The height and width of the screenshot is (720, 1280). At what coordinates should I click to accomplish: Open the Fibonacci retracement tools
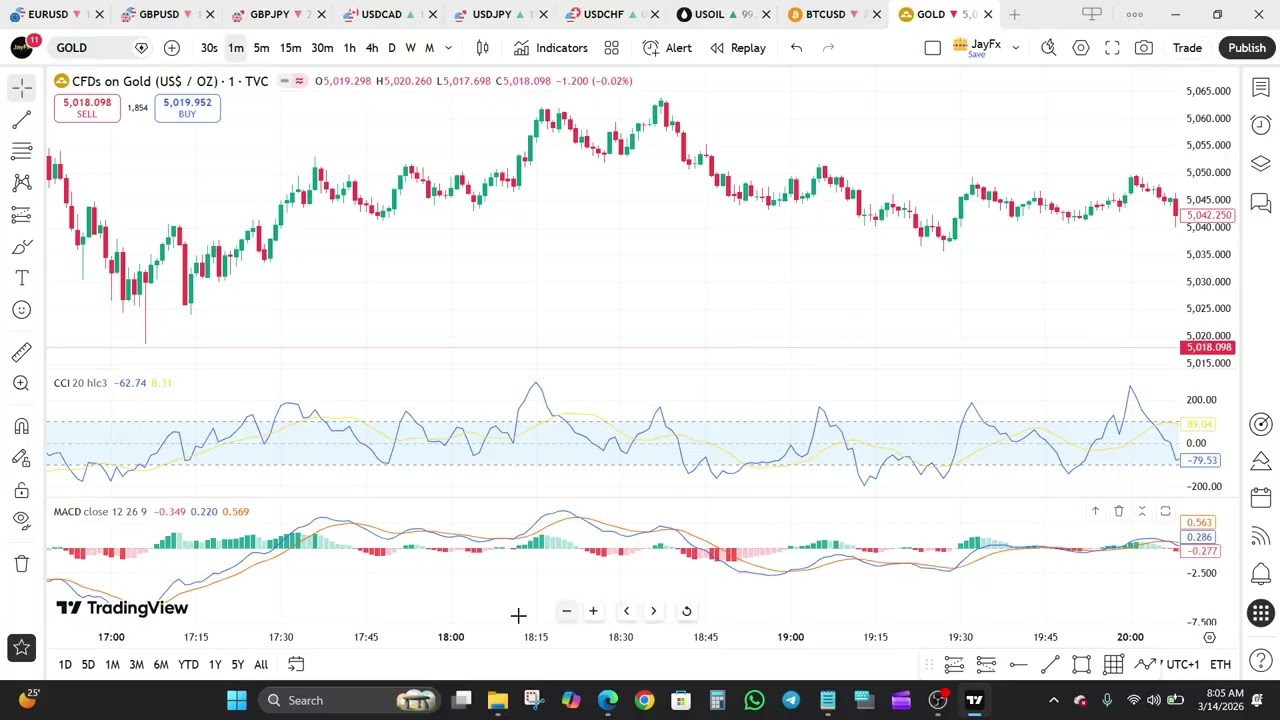(x=22, y=152)
